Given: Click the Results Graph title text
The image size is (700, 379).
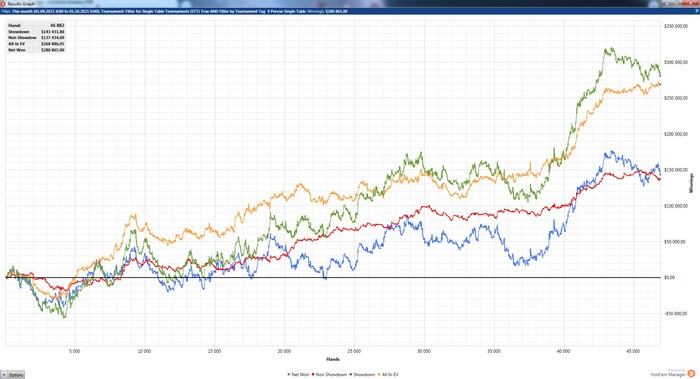Looking at the screenshot, I should [21, 4].
